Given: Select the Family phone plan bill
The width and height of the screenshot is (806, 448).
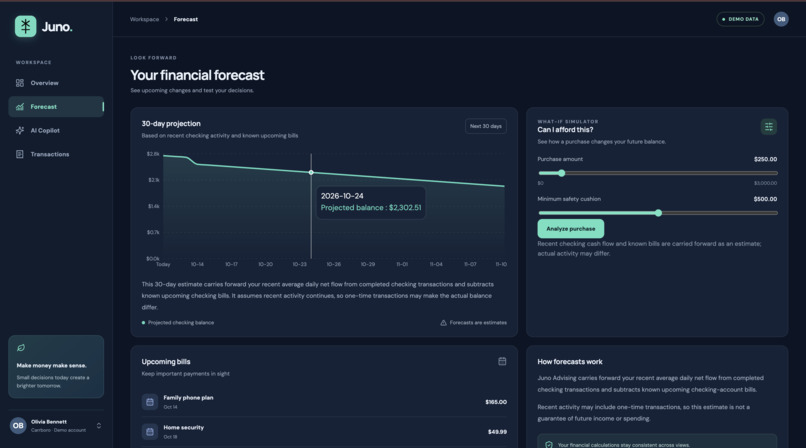Looking at the screenshot, I should click(x=324, y=402).
